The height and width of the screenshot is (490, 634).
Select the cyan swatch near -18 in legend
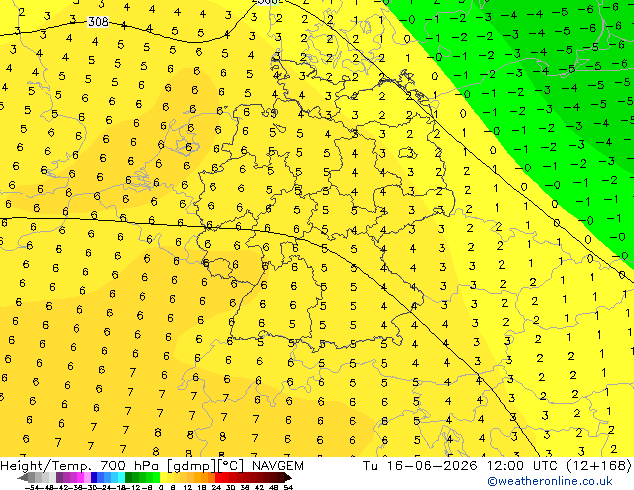tap(121, 478)
